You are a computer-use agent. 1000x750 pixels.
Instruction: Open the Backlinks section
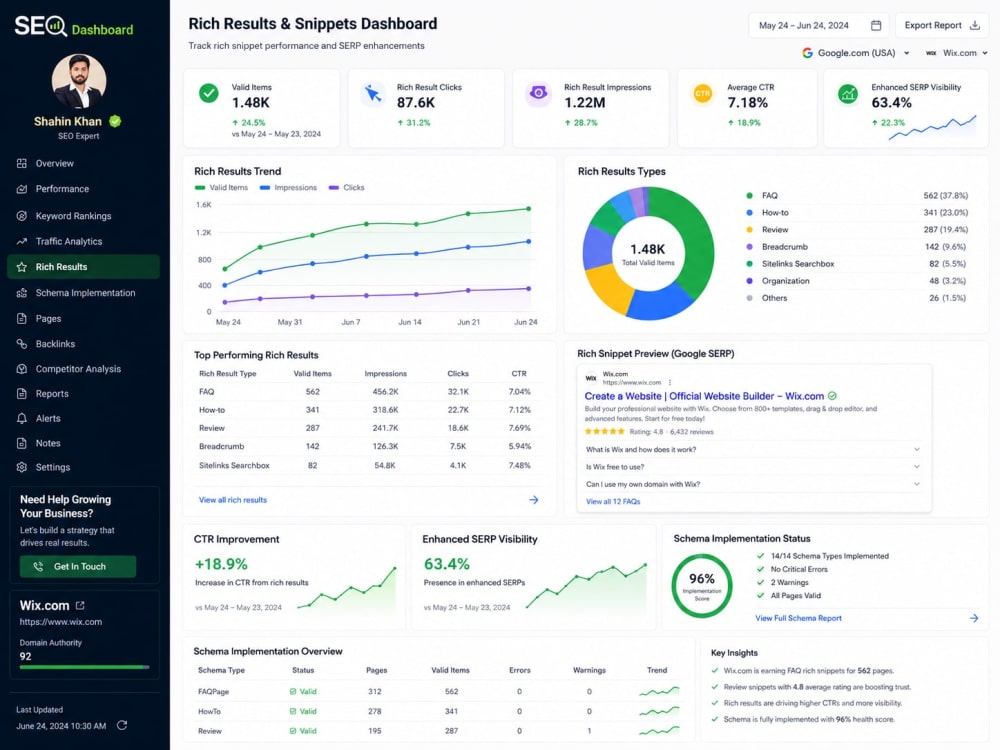pos(83,344)
